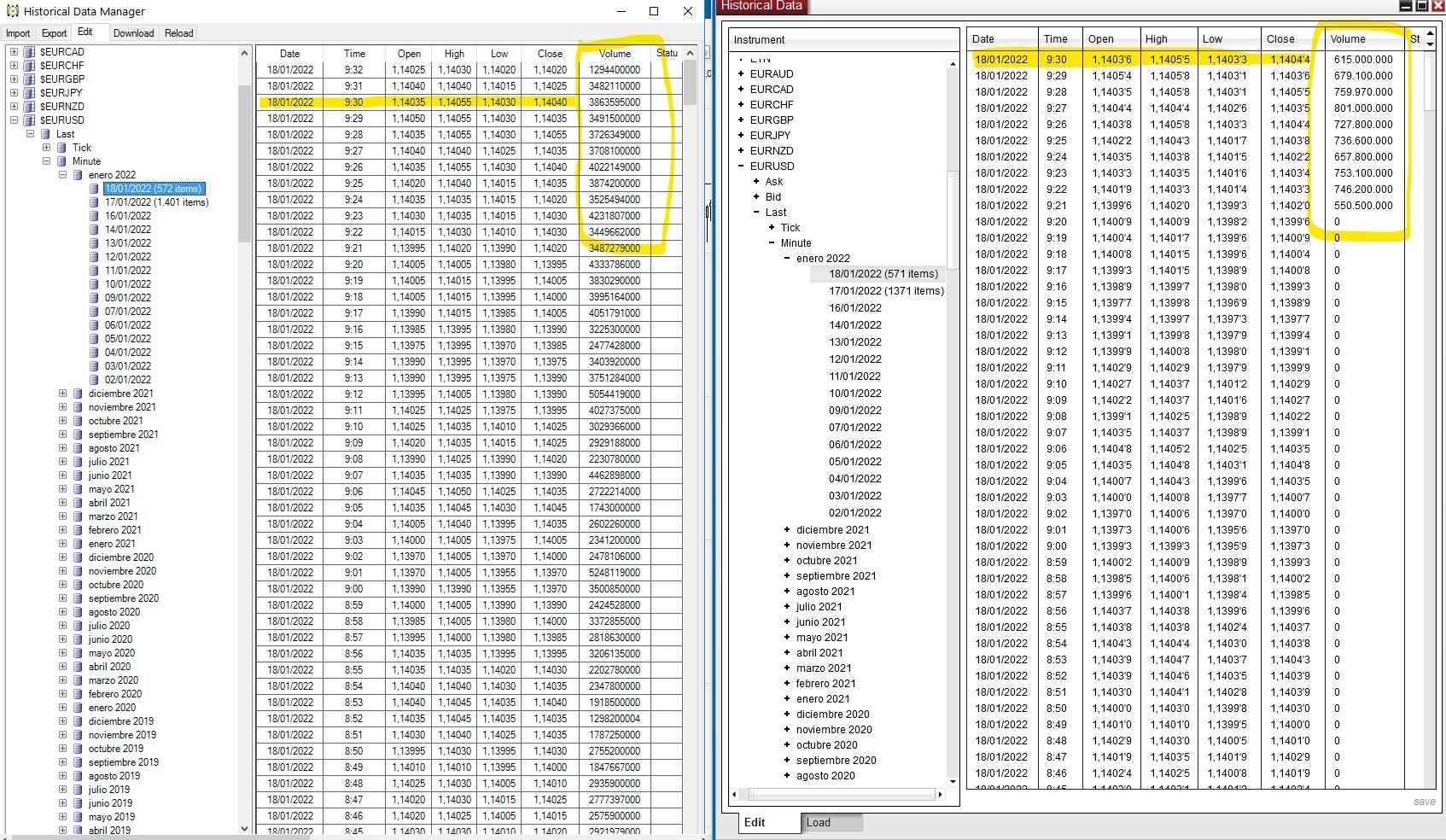Image resolution: width=1446 pixels, height=840 pixels.
Task: Click the database icon beside $EURGBP
Action: [29, 79]
